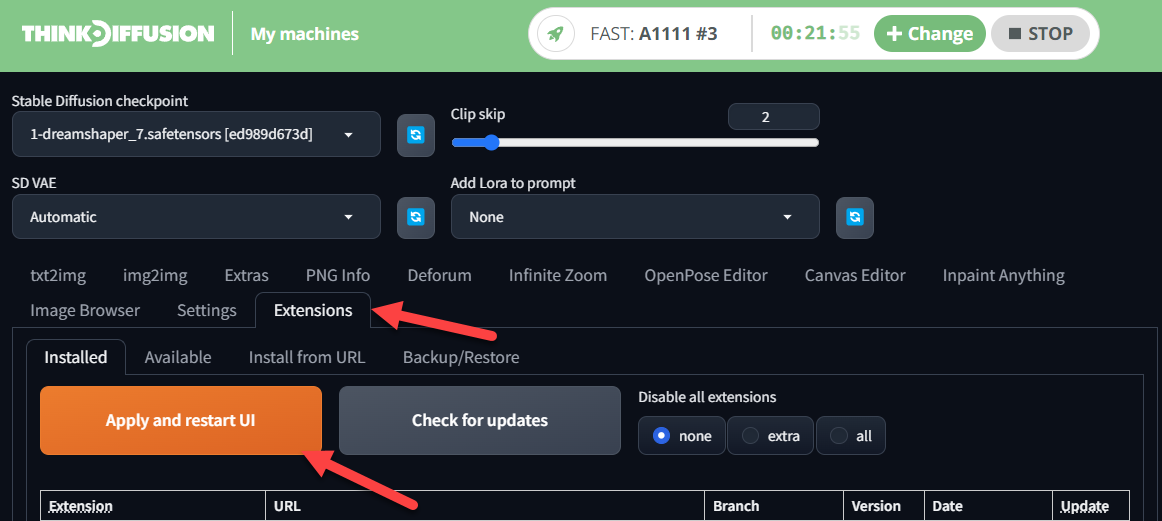1162x521 pixels.
Task: Refresh the Add Lora to prompt list
Action: (x=855, y=217)
